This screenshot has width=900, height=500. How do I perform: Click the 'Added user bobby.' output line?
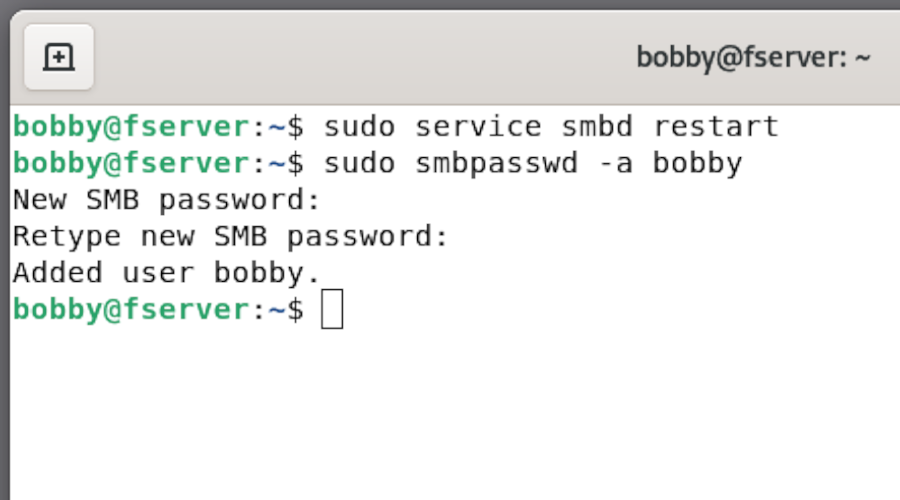pyautogui.click(x=166, y=273)
